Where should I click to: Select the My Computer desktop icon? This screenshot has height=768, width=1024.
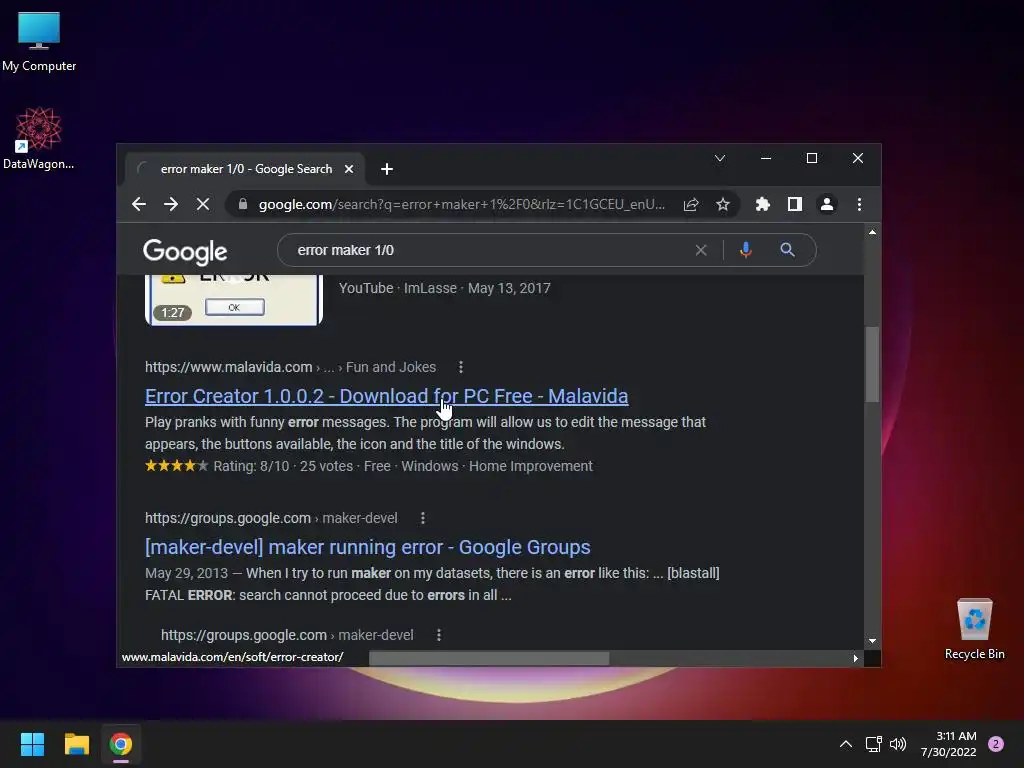39,40
